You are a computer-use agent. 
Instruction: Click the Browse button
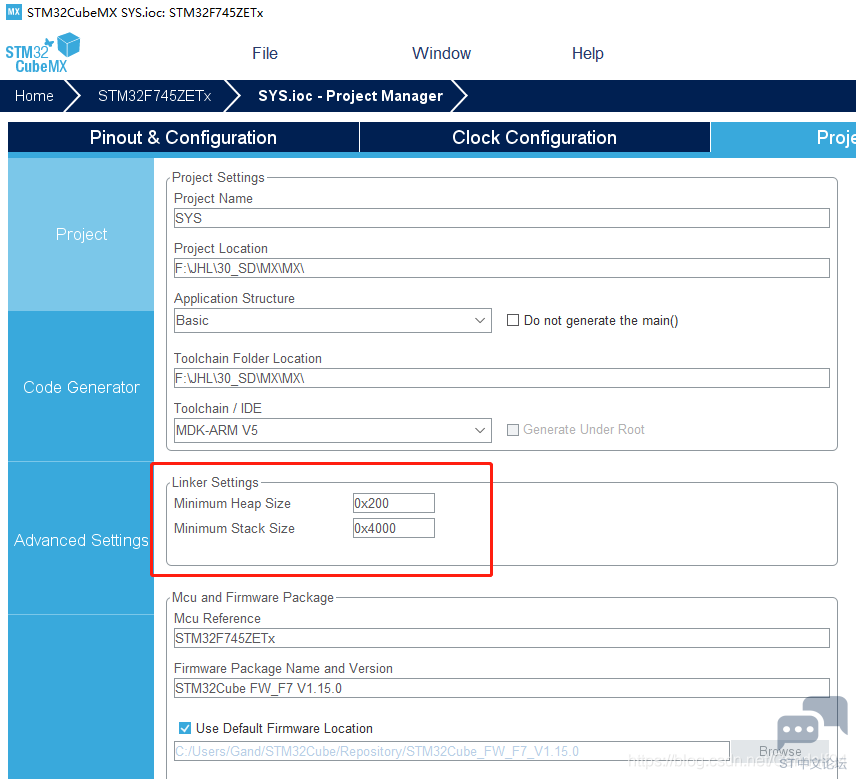click(x=780, y=751)
